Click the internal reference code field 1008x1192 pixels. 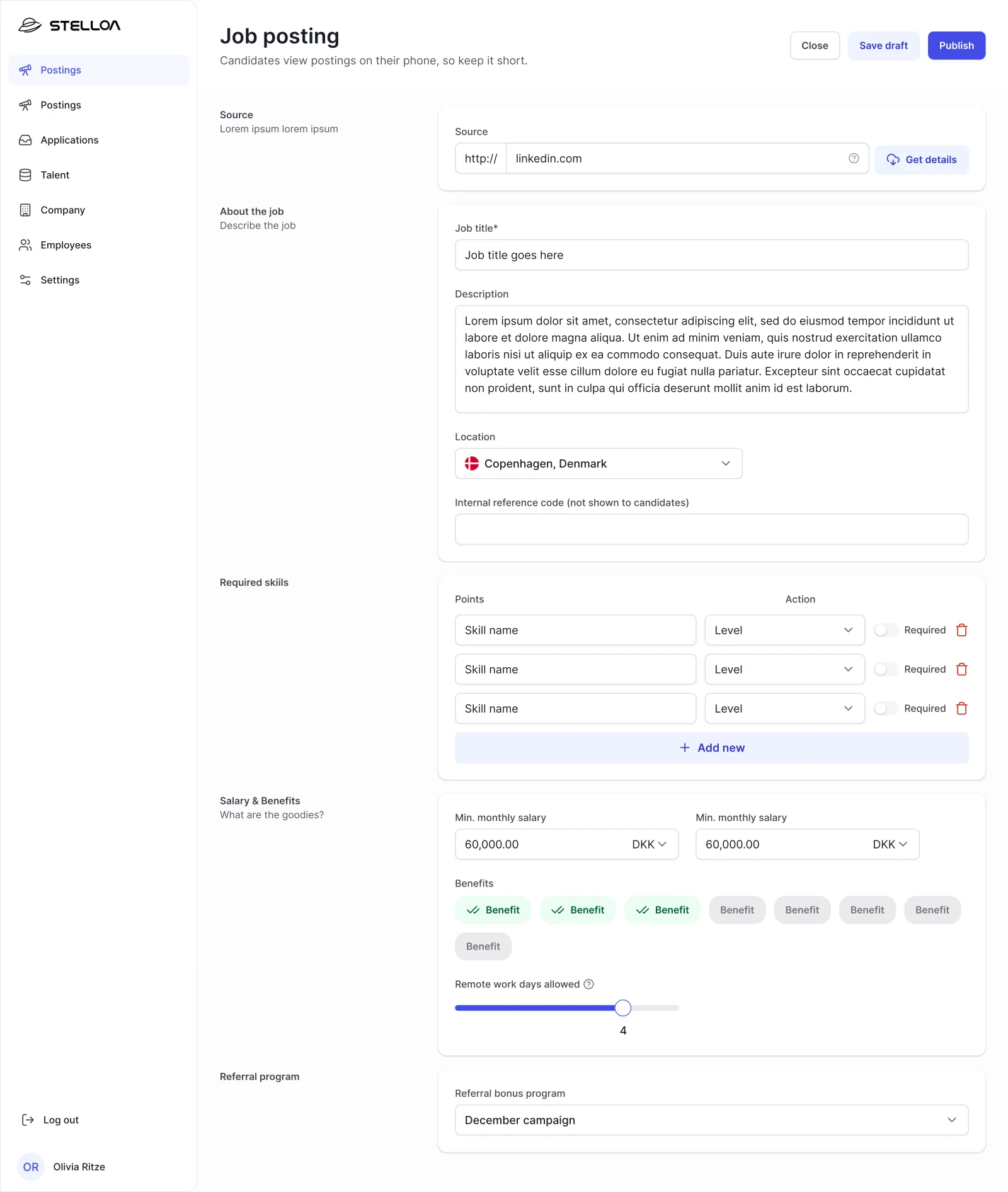coord(711,529)
